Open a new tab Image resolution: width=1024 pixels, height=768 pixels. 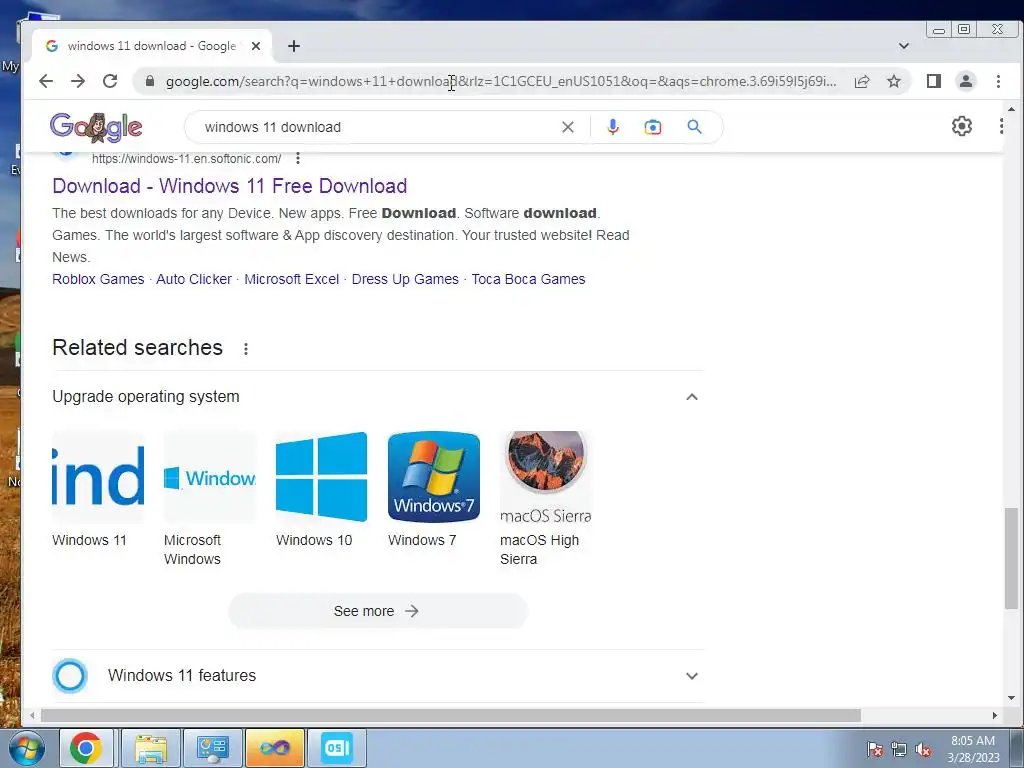point(294,46)
